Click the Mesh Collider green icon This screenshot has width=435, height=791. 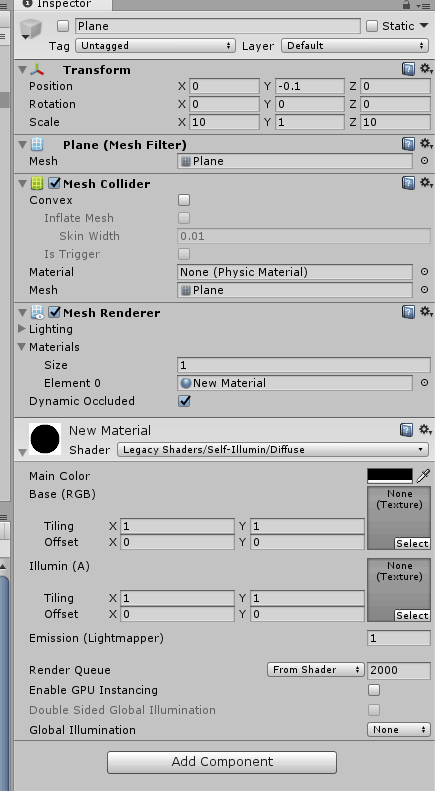37,184
